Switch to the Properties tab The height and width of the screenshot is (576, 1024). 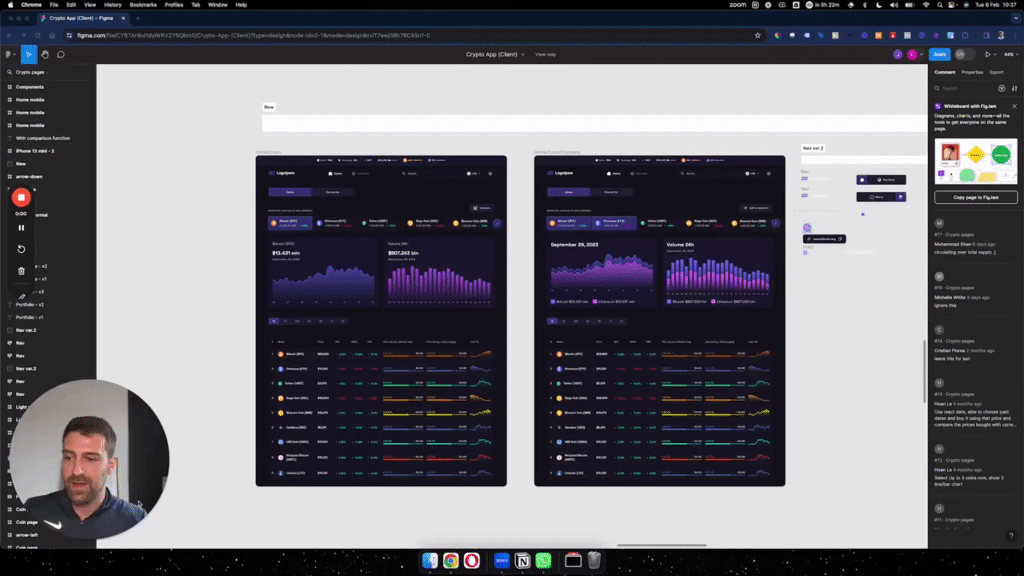point(972,72)
